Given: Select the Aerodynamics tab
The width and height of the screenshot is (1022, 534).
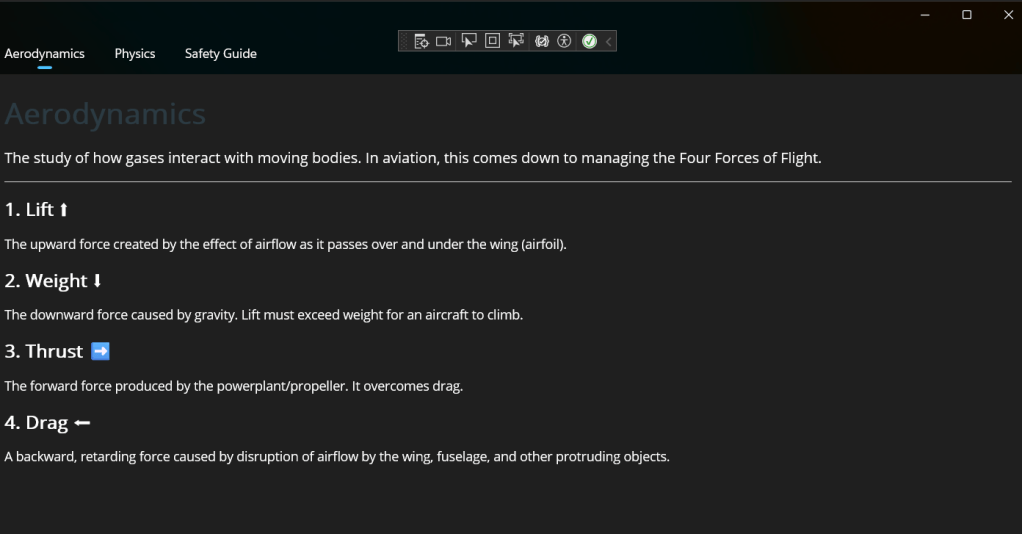Looking at the screenshot, I should pyautogui.click(x=44, y=53).
